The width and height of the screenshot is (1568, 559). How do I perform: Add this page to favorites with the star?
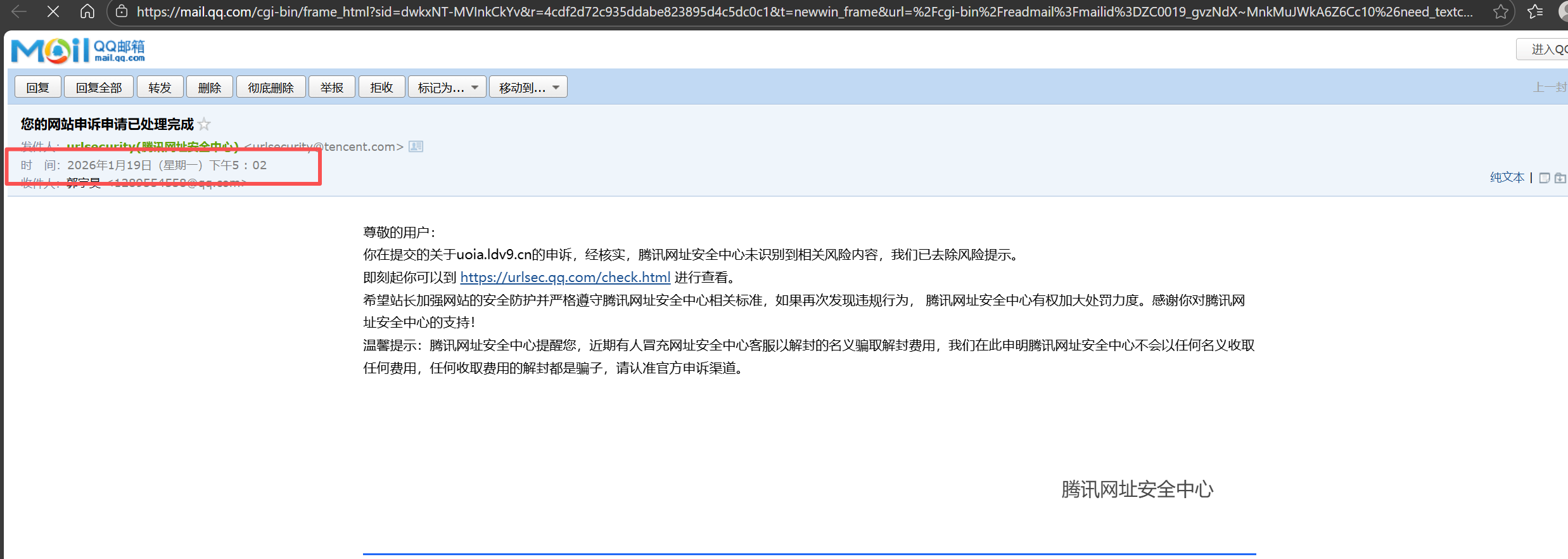pyautogui.click(x=1500, y=11)
